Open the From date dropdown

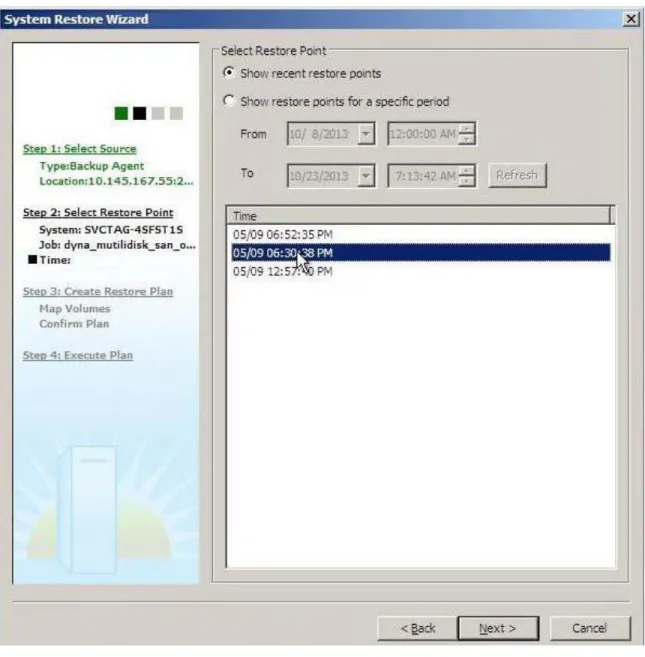[x=366, y=134]
